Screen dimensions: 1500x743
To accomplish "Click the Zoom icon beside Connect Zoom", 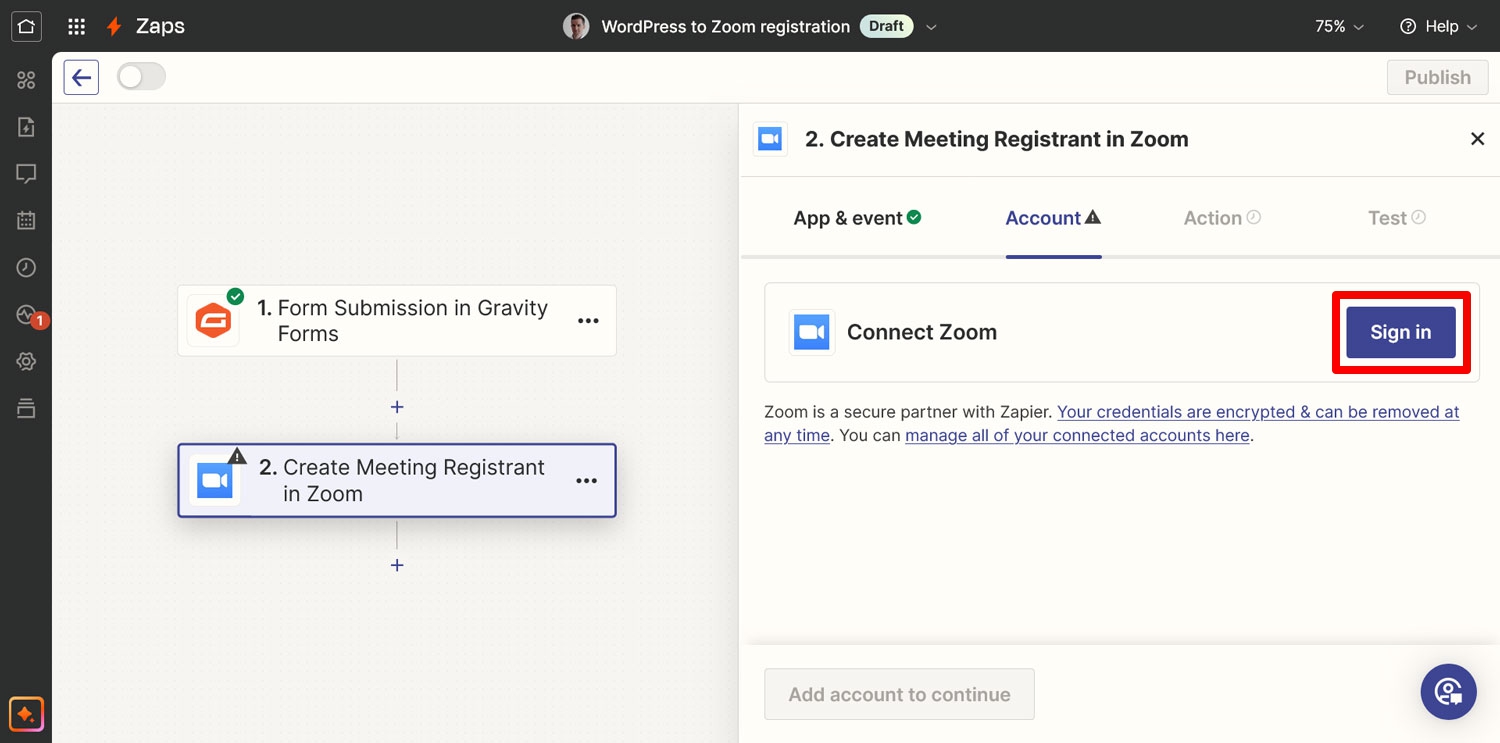I will click(x=812, y=332).
